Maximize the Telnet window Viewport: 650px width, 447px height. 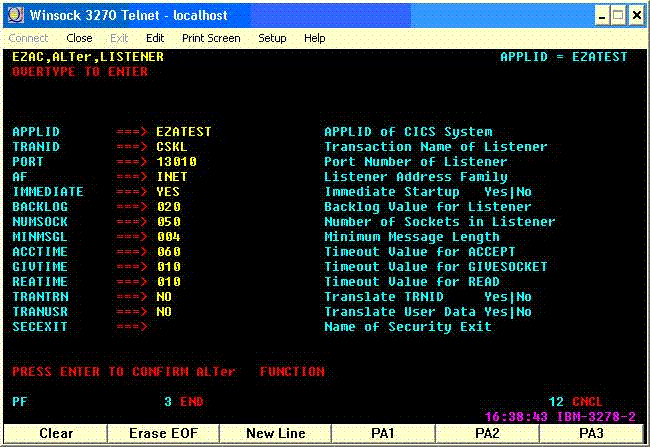coord(618,15)
